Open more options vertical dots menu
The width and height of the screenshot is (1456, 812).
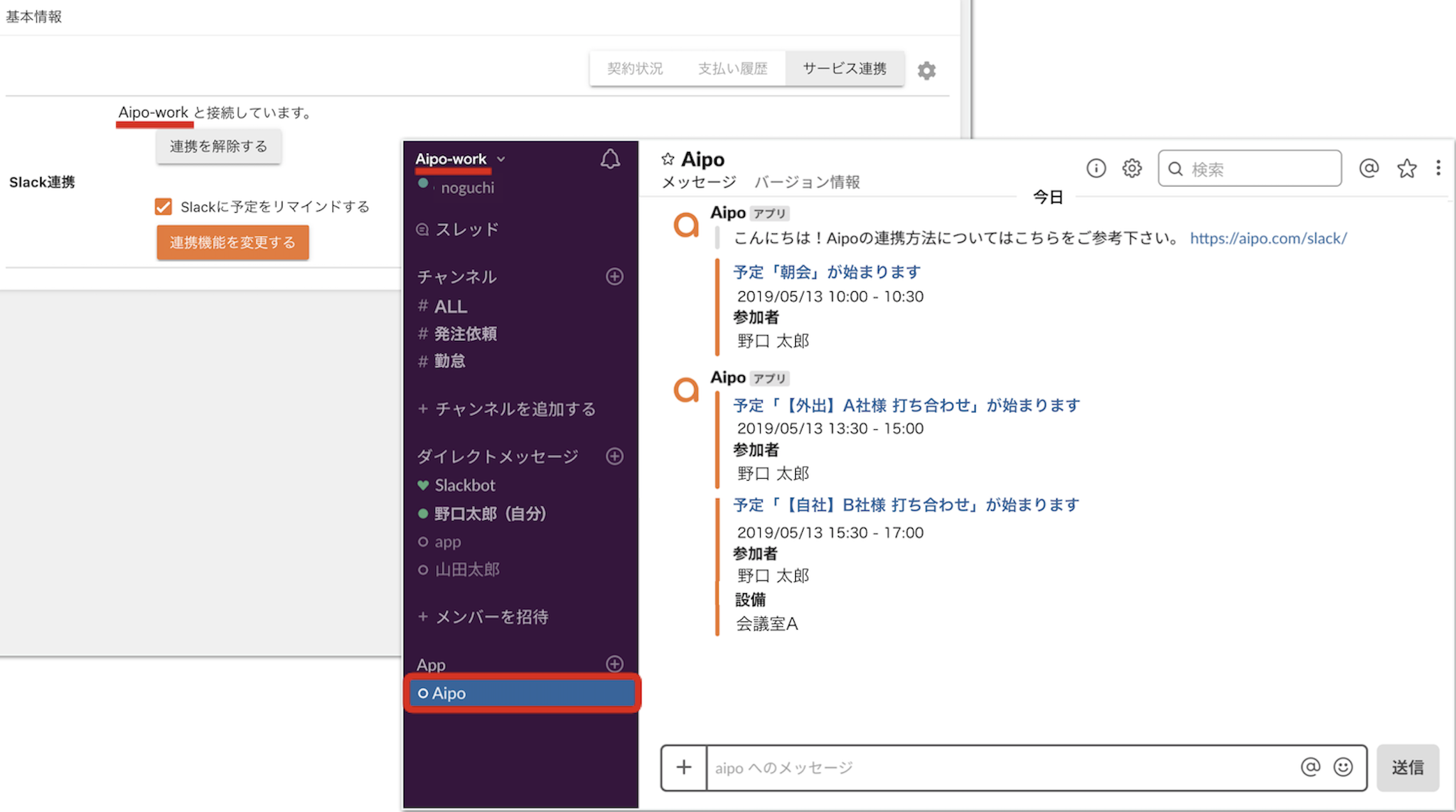click(1438, 168)
